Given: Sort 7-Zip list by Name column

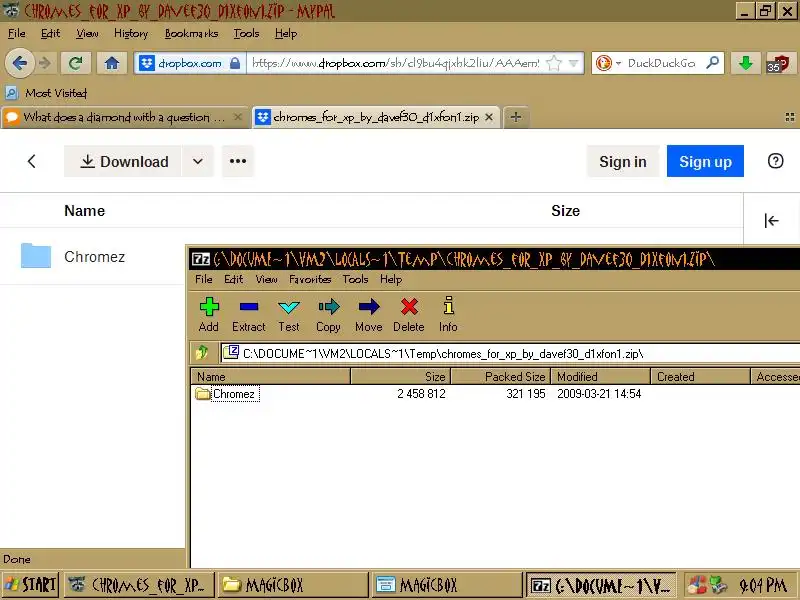Looking at the screenshot, I should click(270, 377).
